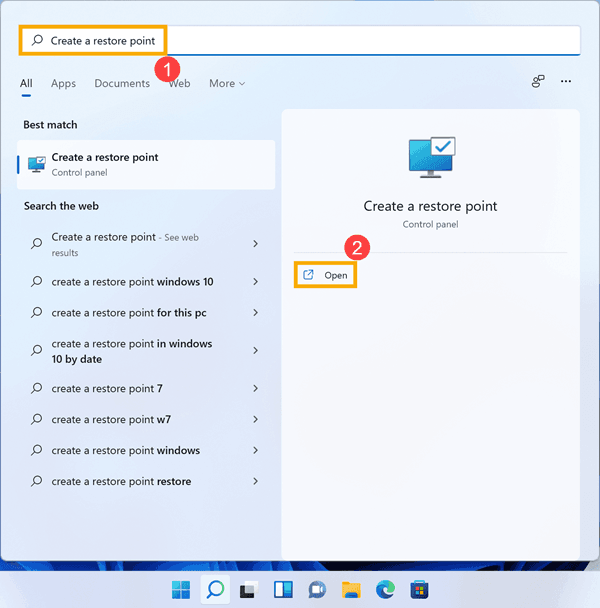Expand arrow for 'create a restore point windows' suggestion

(x=255, y=450)
